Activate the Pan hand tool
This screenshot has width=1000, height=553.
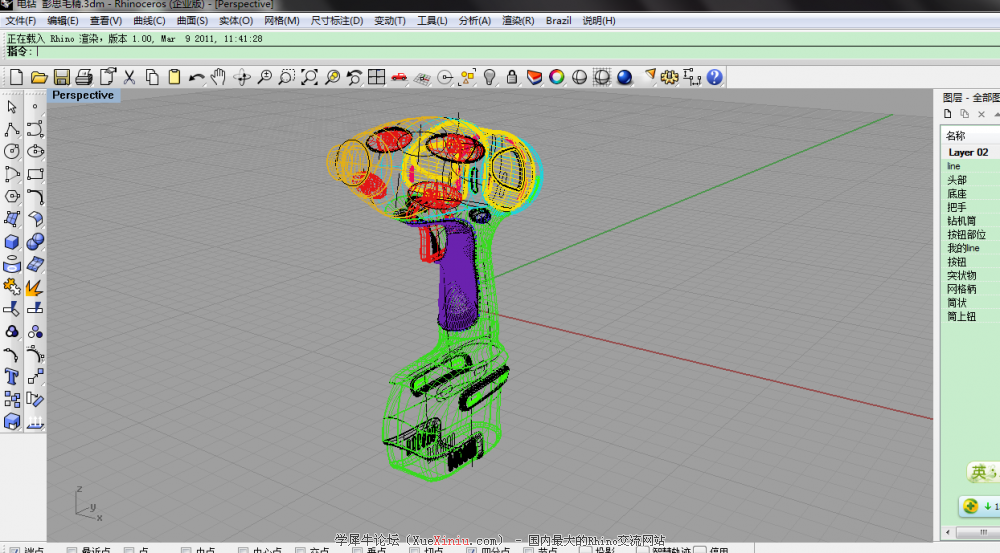219,77
